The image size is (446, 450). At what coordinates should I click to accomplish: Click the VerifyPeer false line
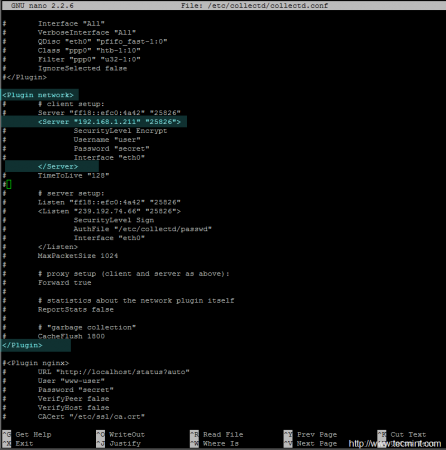coord(73,399)
